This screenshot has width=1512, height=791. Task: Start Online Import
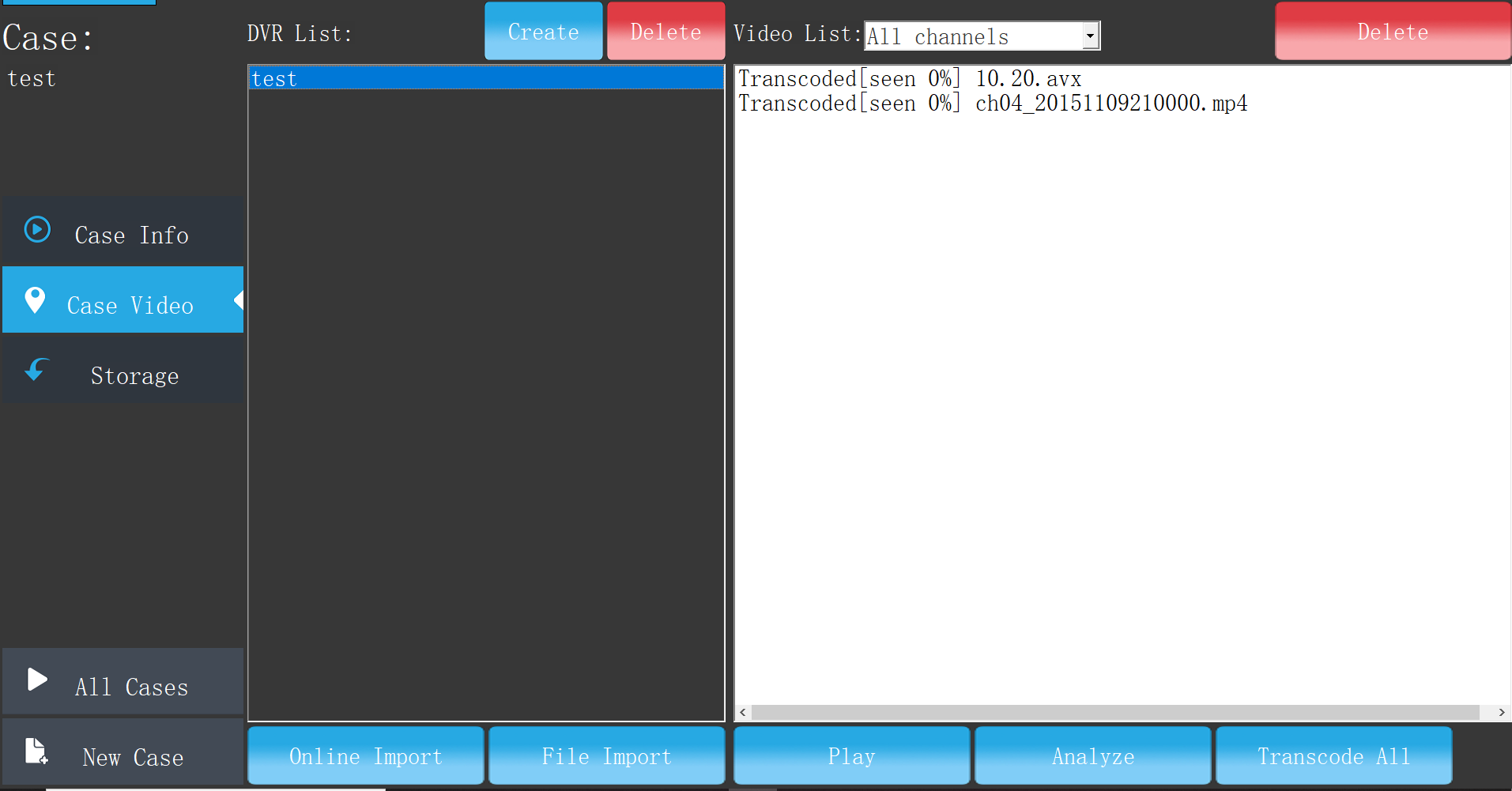[x=365, y=756]
